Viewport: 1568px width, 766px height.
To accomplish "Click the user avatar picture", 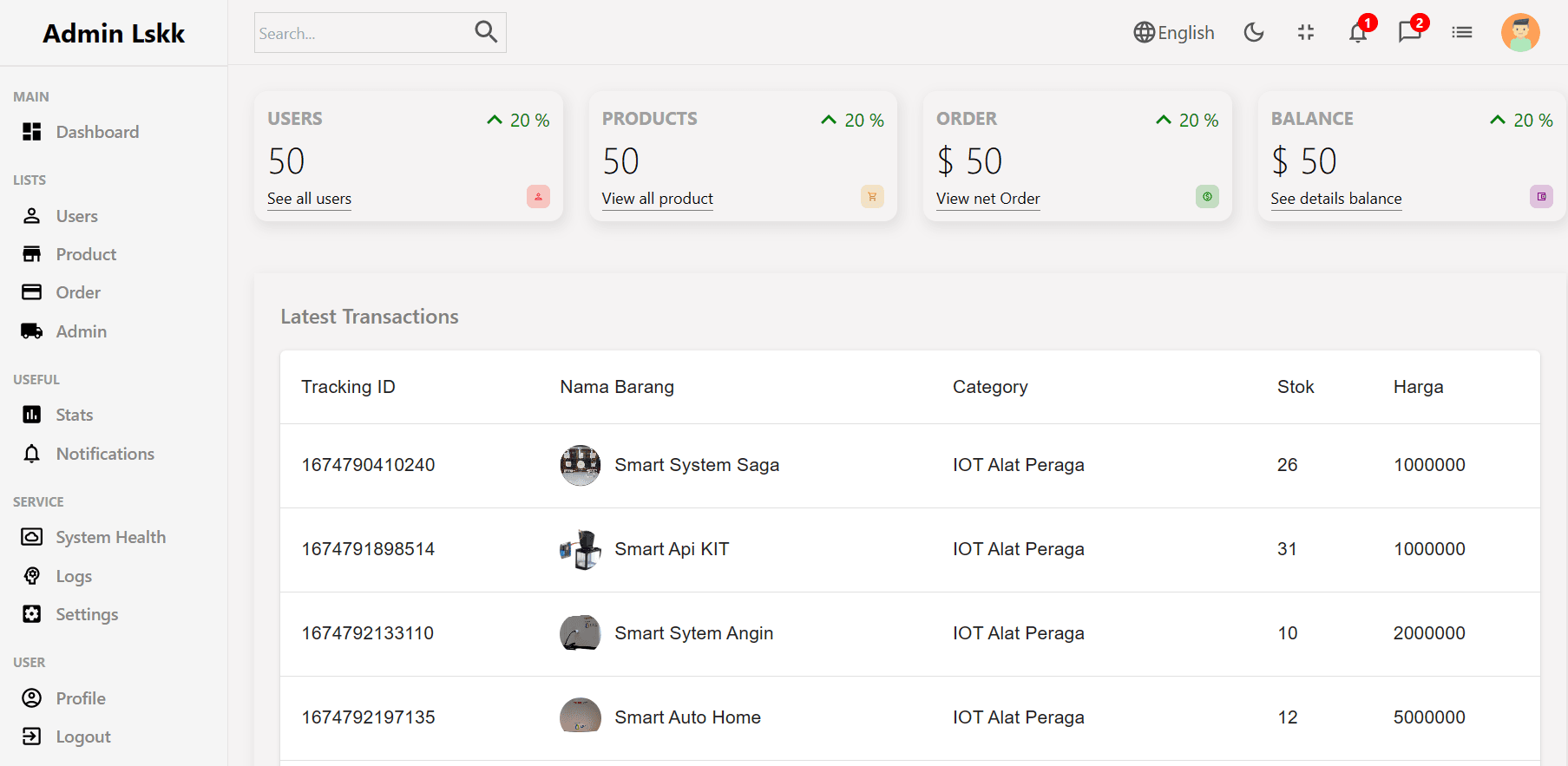I will tap(1520, 33).
